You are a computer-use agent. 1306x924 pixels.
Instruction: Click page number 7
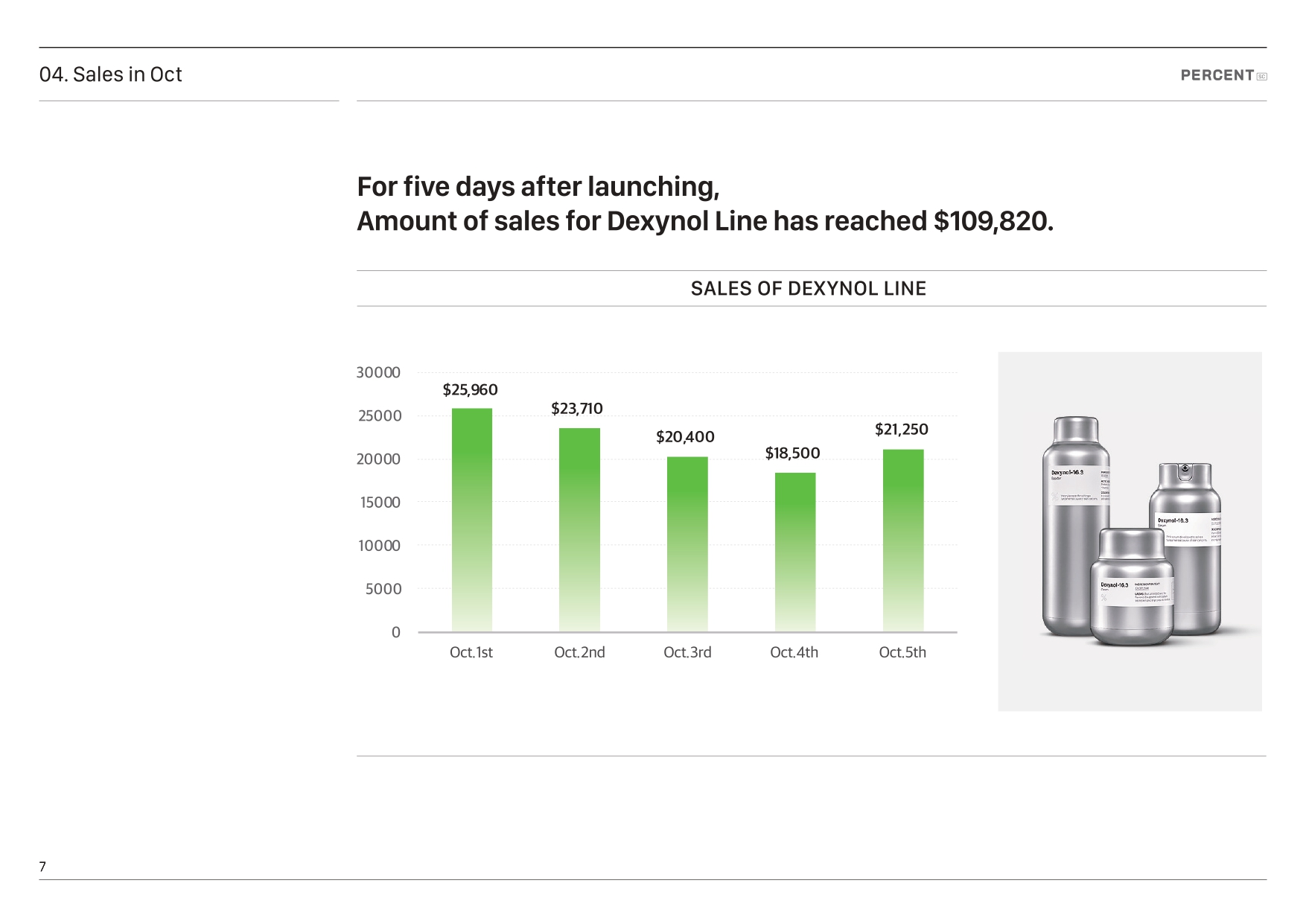(42, 867)
